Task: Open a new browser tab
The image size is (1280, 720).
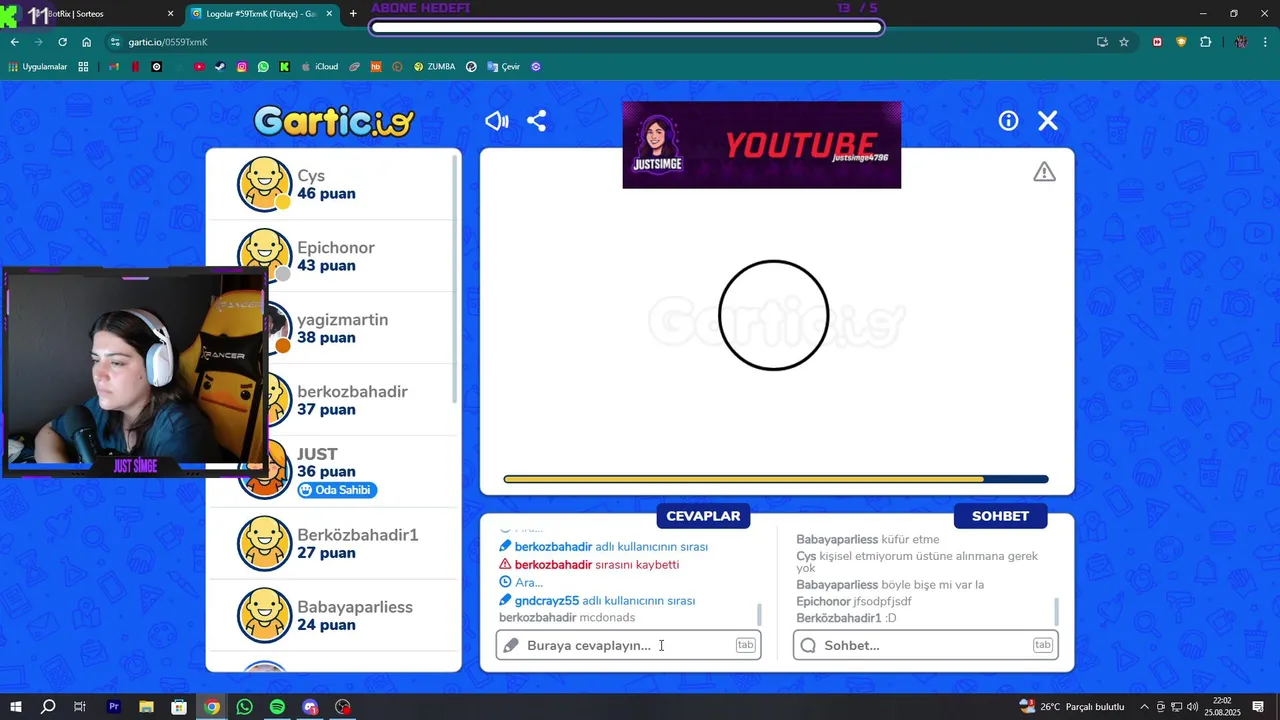Action: point(353,14)
